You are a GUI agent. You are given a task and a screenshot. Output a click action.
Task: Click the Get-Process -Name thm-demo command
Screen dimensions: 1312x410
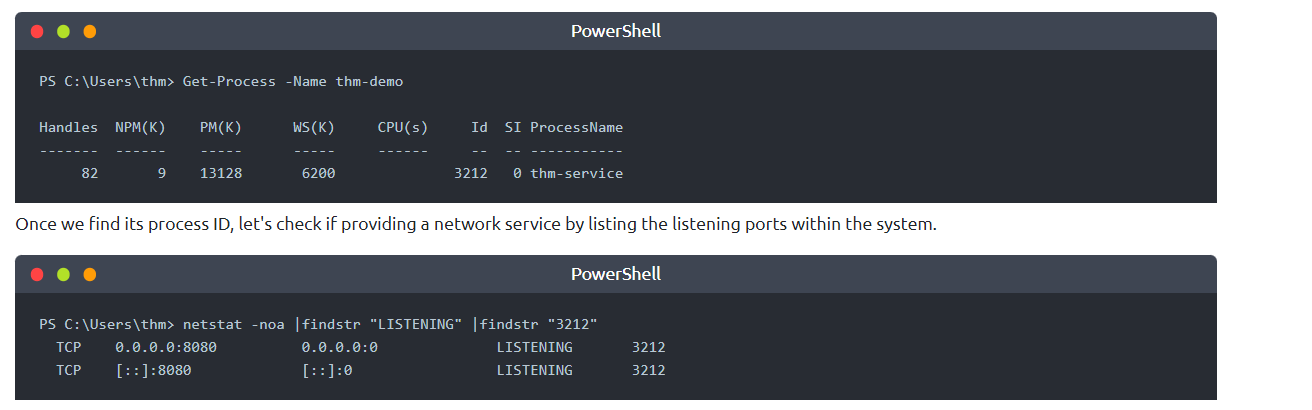(292, 81)
